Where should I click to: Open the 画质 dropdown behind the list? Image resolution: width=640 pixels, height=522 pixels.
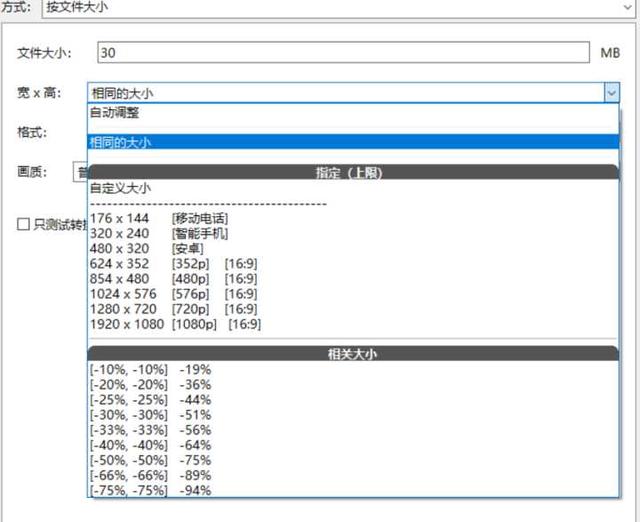(80, 172)
